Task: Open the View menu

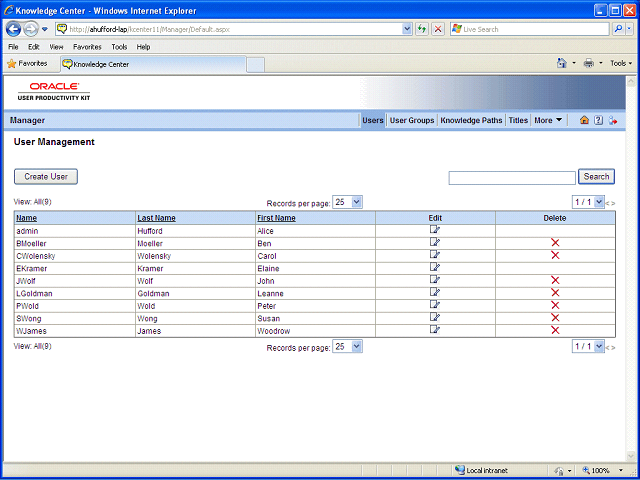Action: pos(56,47)
